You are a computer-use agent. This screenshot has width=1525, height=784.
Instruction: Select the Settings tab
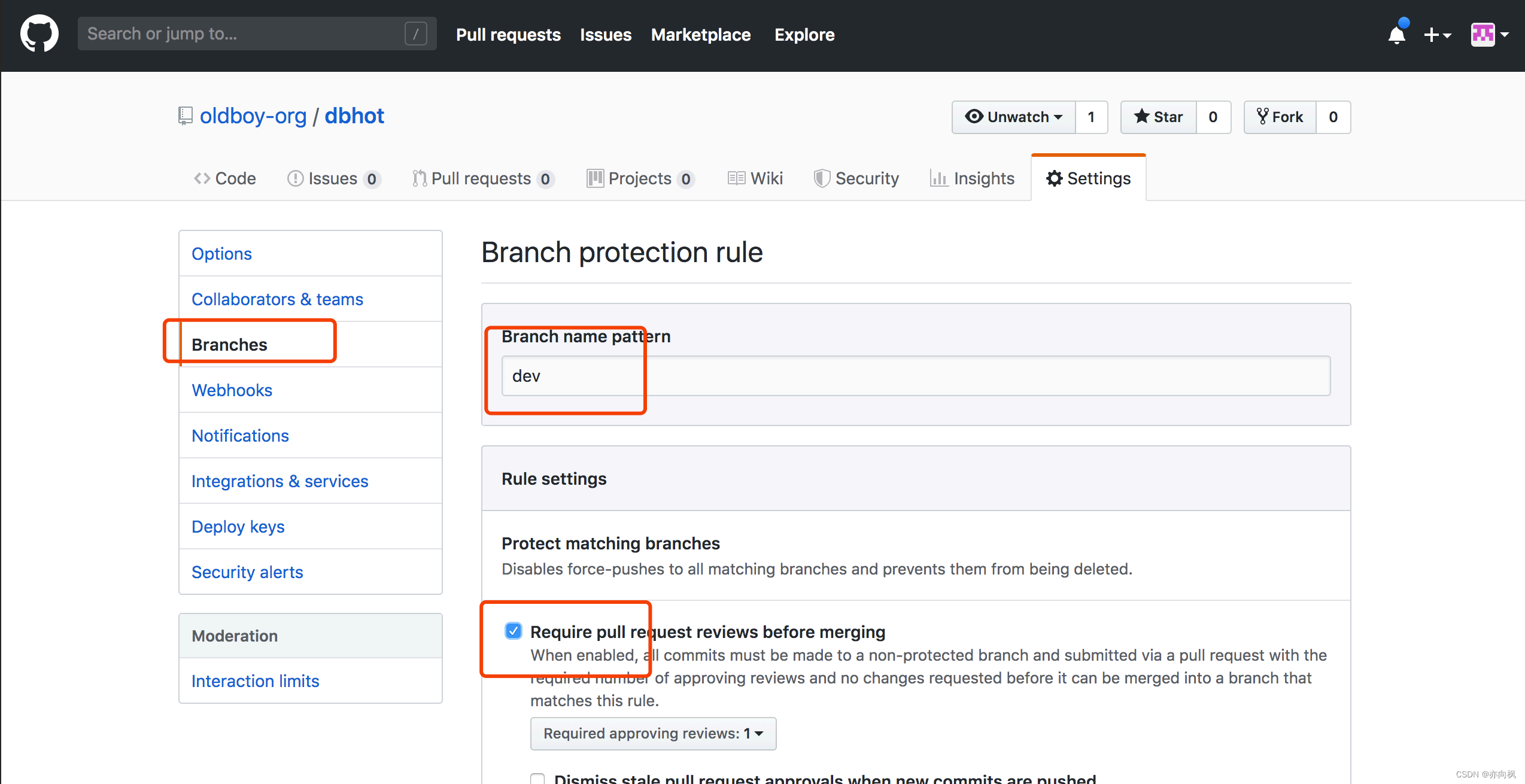pos(1089,178)
